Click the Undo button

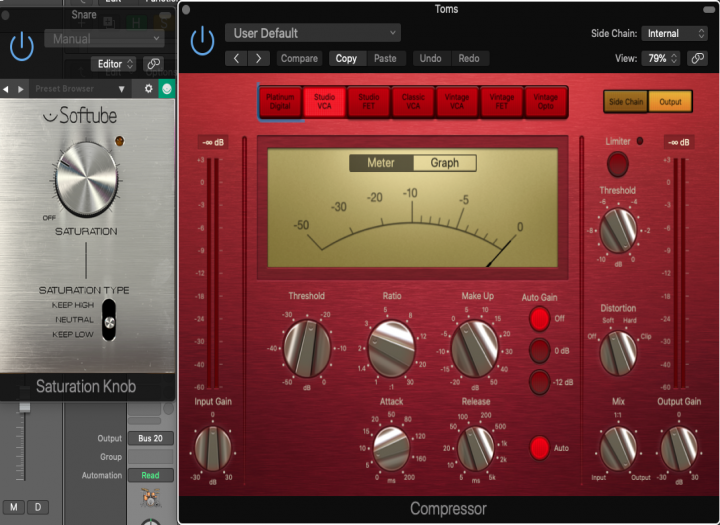pyautogui.click(x=430, y=58)
